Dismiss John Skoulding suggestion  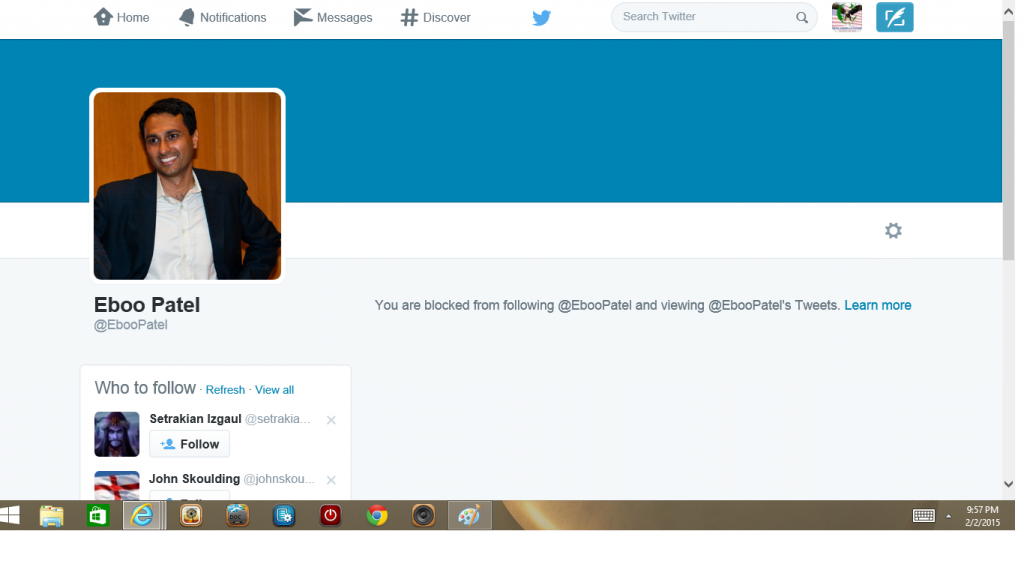click(x=331, y=480)
